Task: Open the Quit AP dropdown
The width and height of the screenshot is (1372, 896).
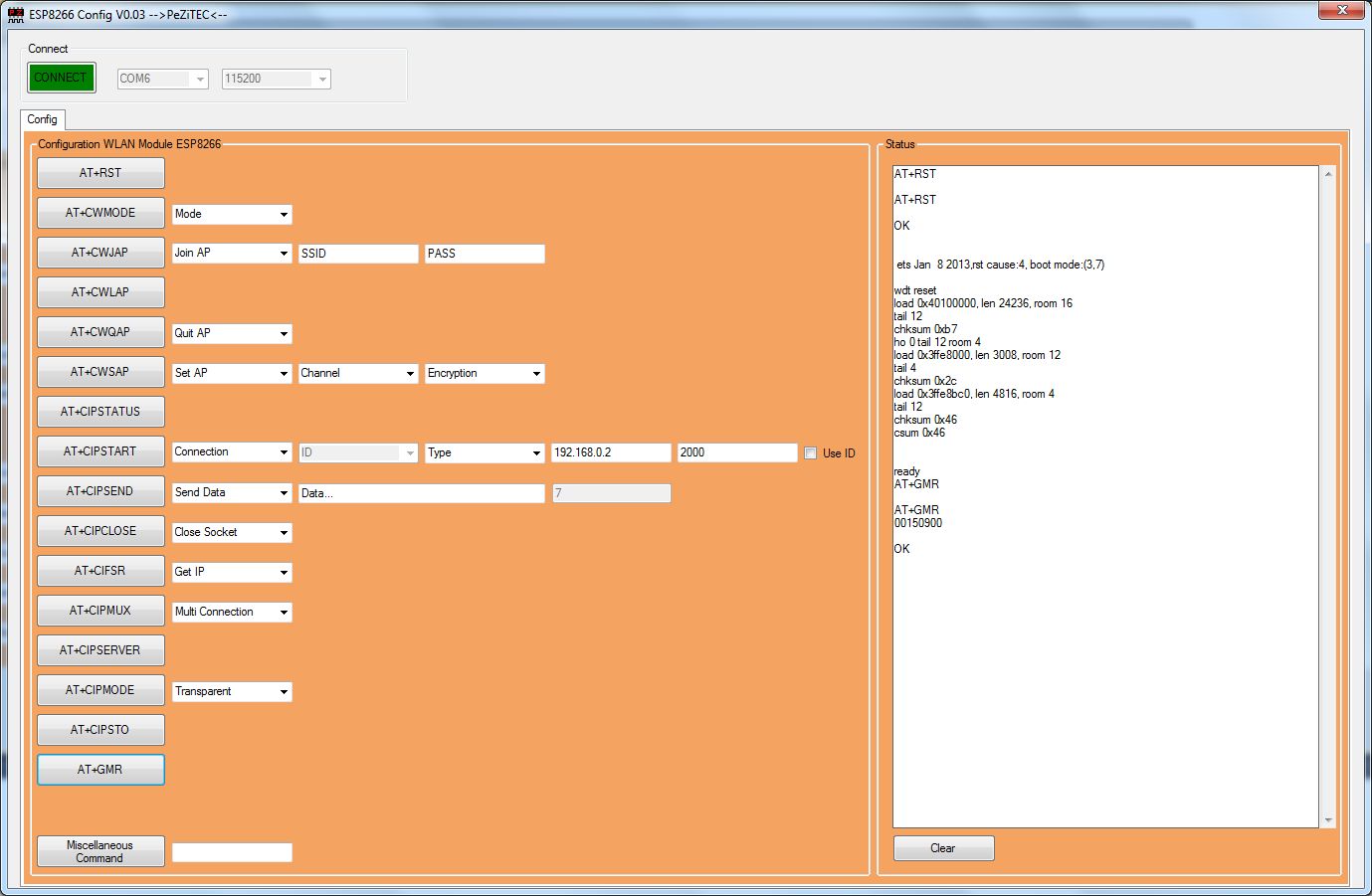Action: tap(232, 333)
